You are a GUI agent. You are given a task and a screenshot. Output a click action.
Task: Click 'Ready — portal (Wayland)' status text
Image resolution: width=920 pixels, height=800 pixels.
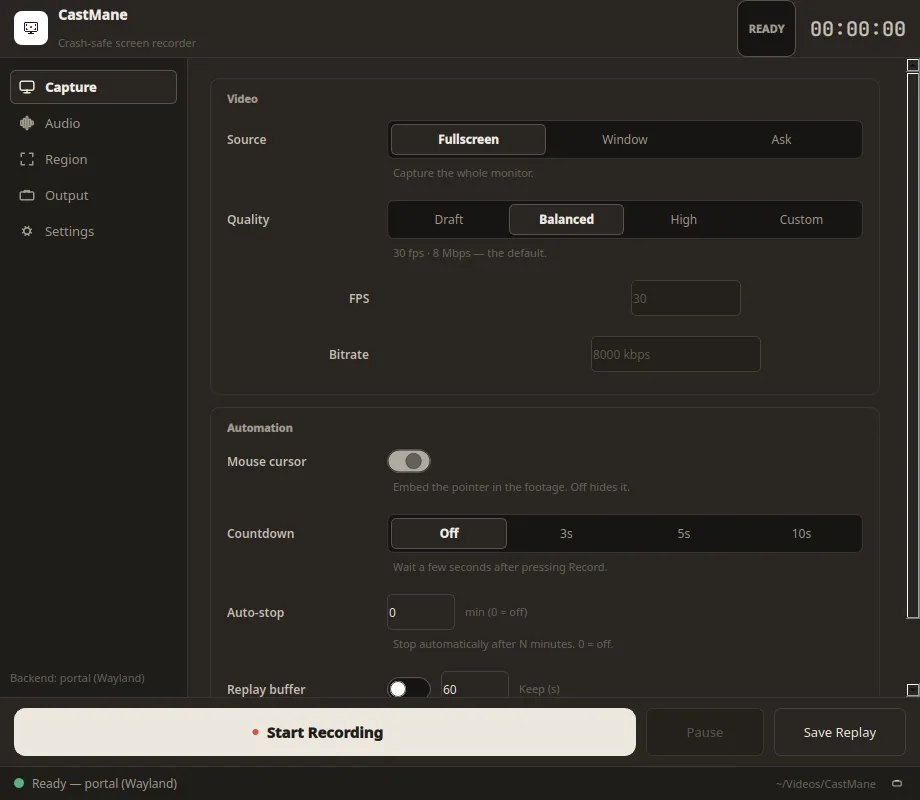[104, 784]
